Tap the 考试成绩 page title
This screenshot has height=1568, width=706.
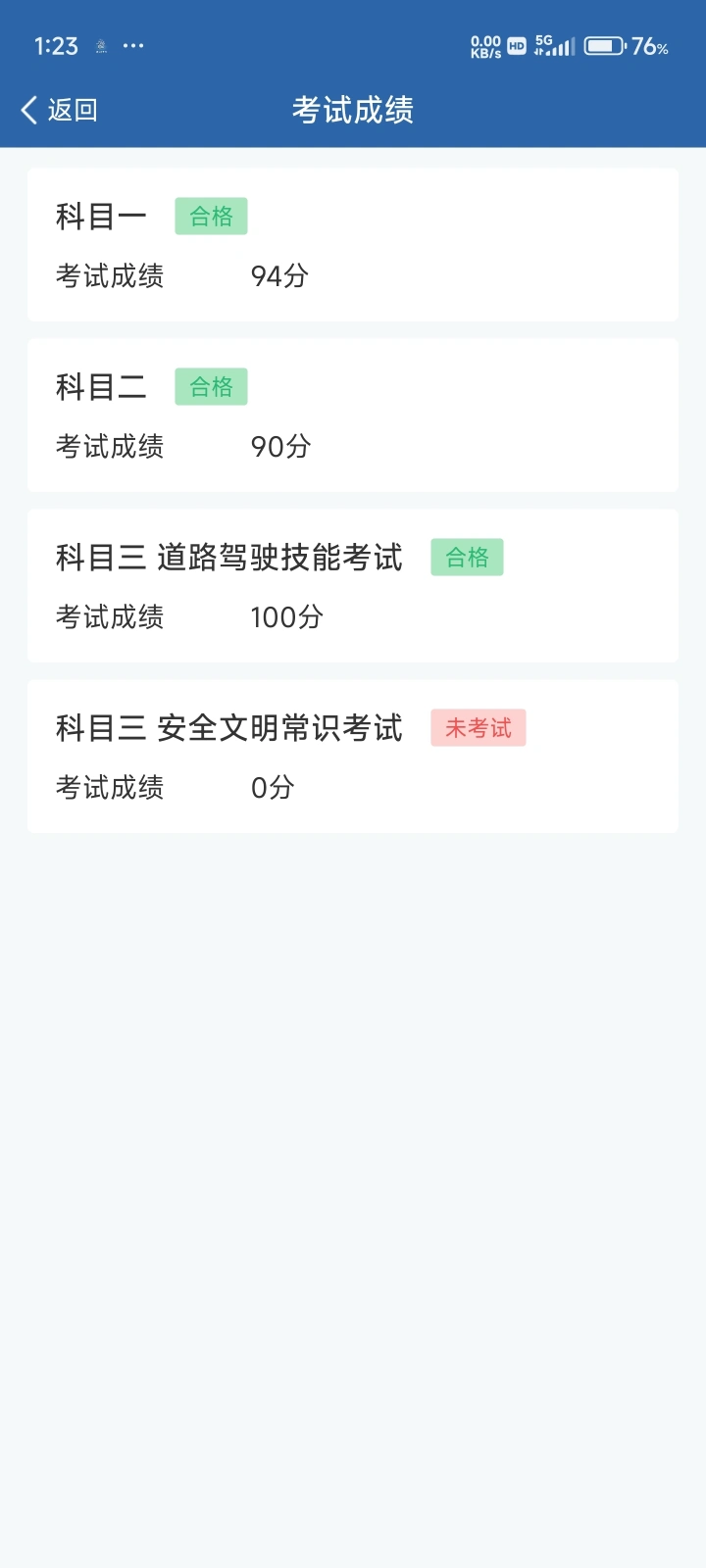tap(353, 110)
